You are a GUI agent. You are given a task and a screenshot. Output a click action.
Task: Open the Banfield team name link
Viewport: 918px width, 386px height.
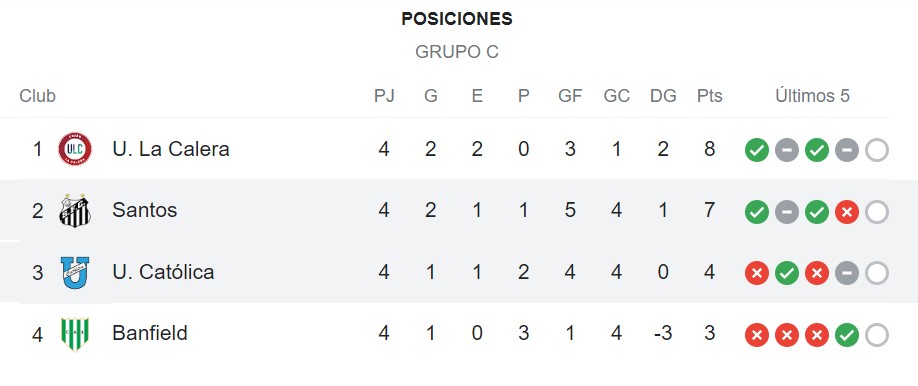(x=150, y=333)
